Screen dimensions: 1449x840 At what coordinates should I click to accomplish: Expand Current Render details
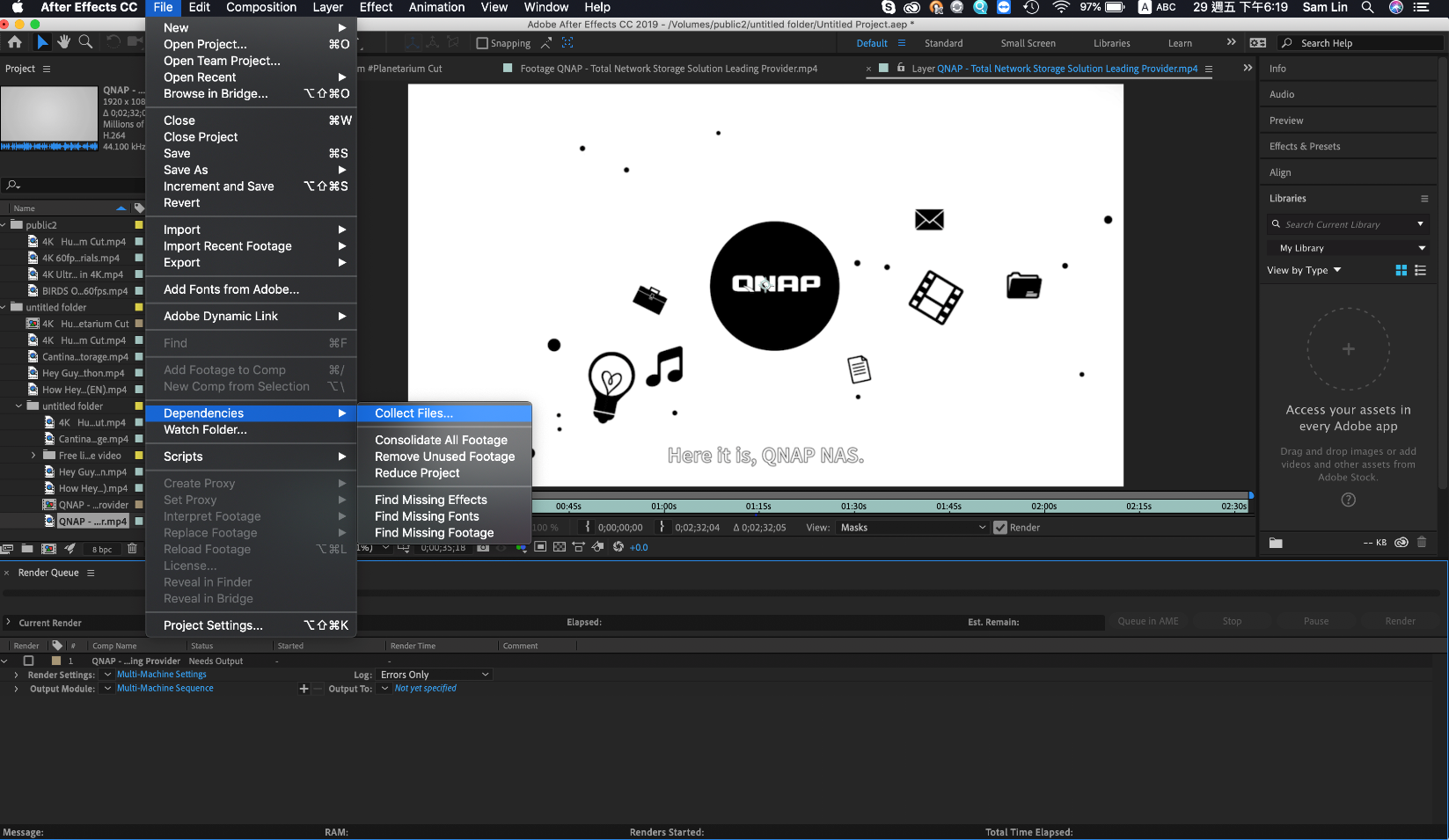8,623
